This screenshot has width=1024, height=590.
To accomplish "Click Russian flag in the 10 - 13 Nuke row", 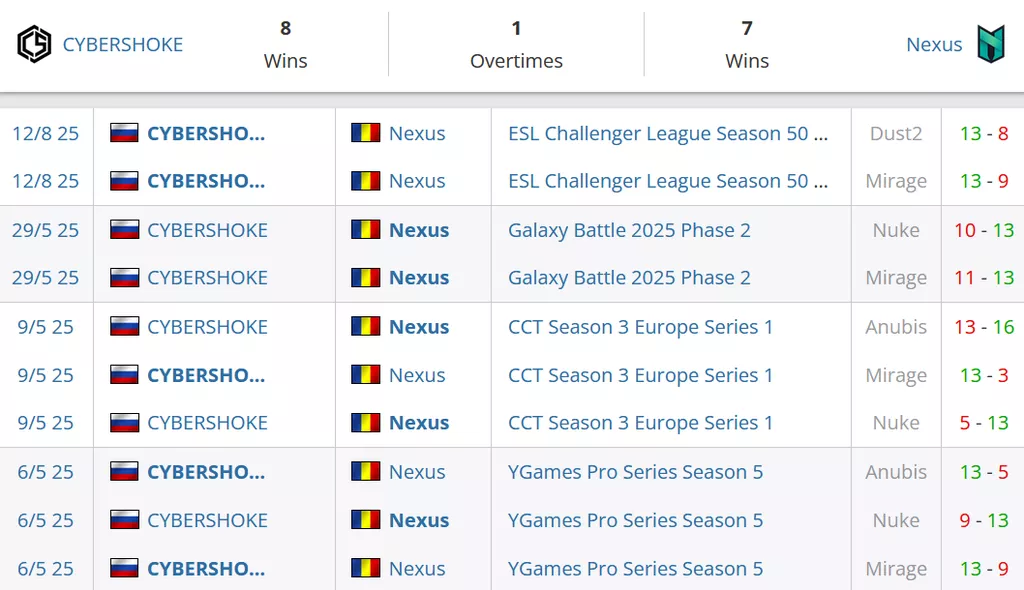I will (x=124, y=230).
